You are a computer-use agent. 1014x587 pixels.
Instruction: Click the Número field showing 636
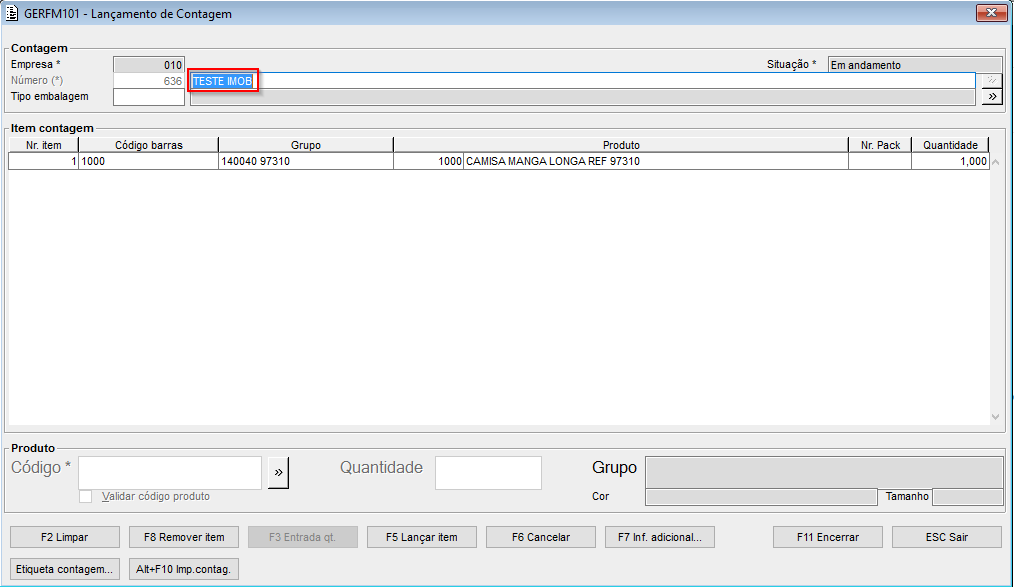click(149, 81)
